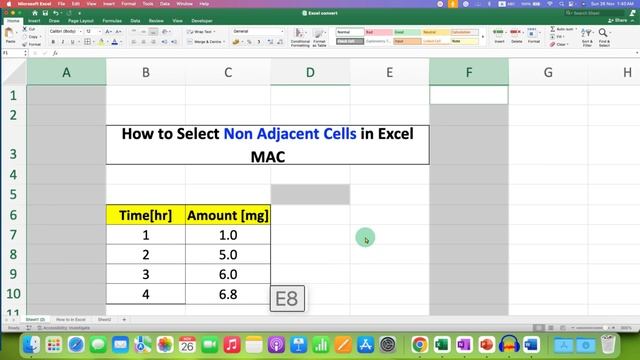640x360 pixels.
Task: Expand the Fill dropdown
Action: coord(564,37)
